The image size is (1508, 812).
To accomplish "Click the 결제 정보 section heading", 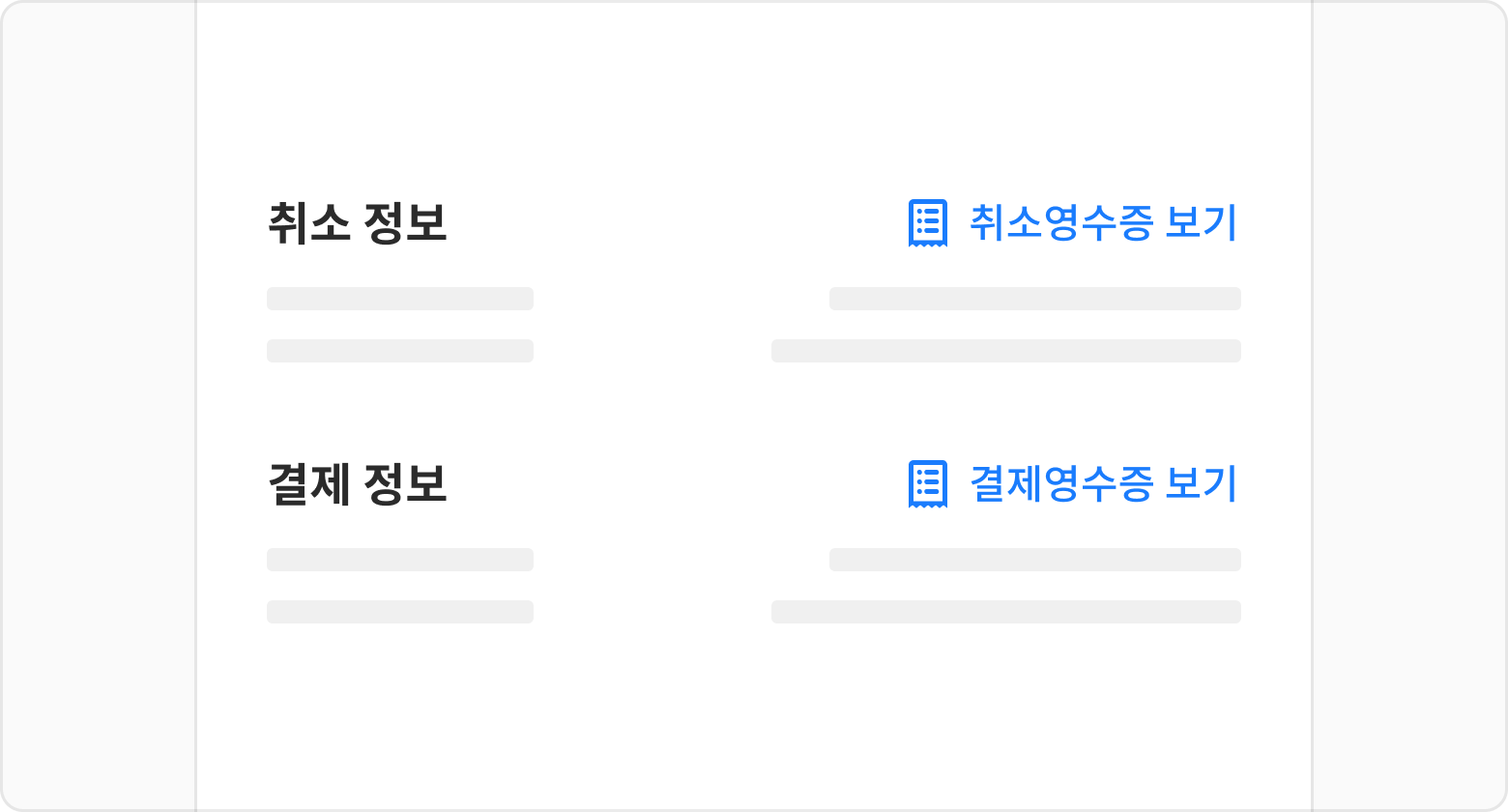I will pos(357,484).
